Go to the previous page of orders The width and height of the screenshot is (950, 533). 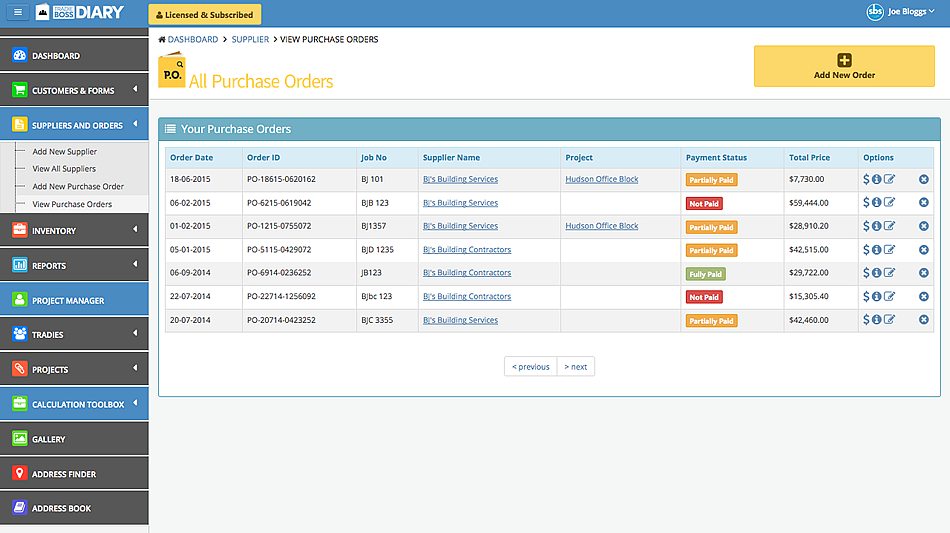tap(530, 366)
